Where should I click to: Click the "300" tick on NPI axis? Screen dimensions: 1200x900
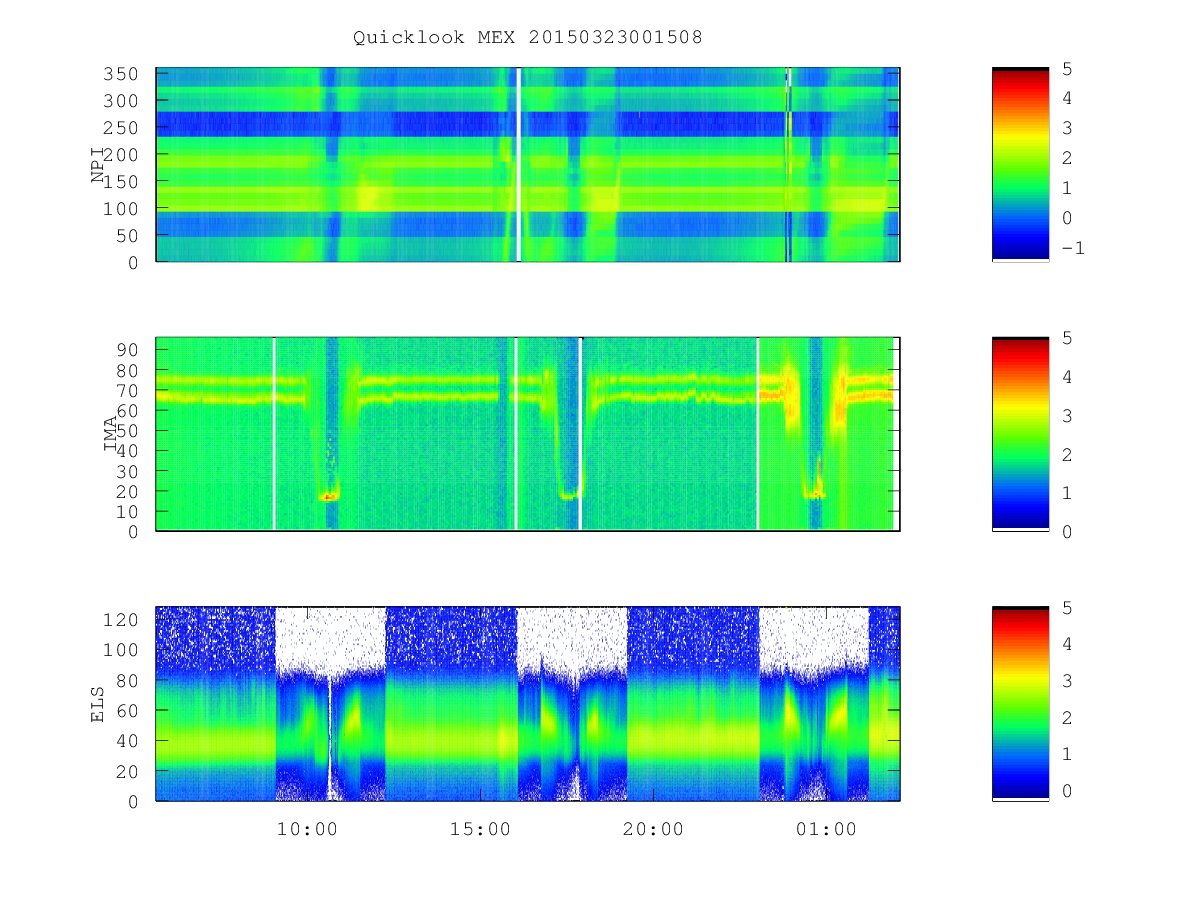coord(122,101)
